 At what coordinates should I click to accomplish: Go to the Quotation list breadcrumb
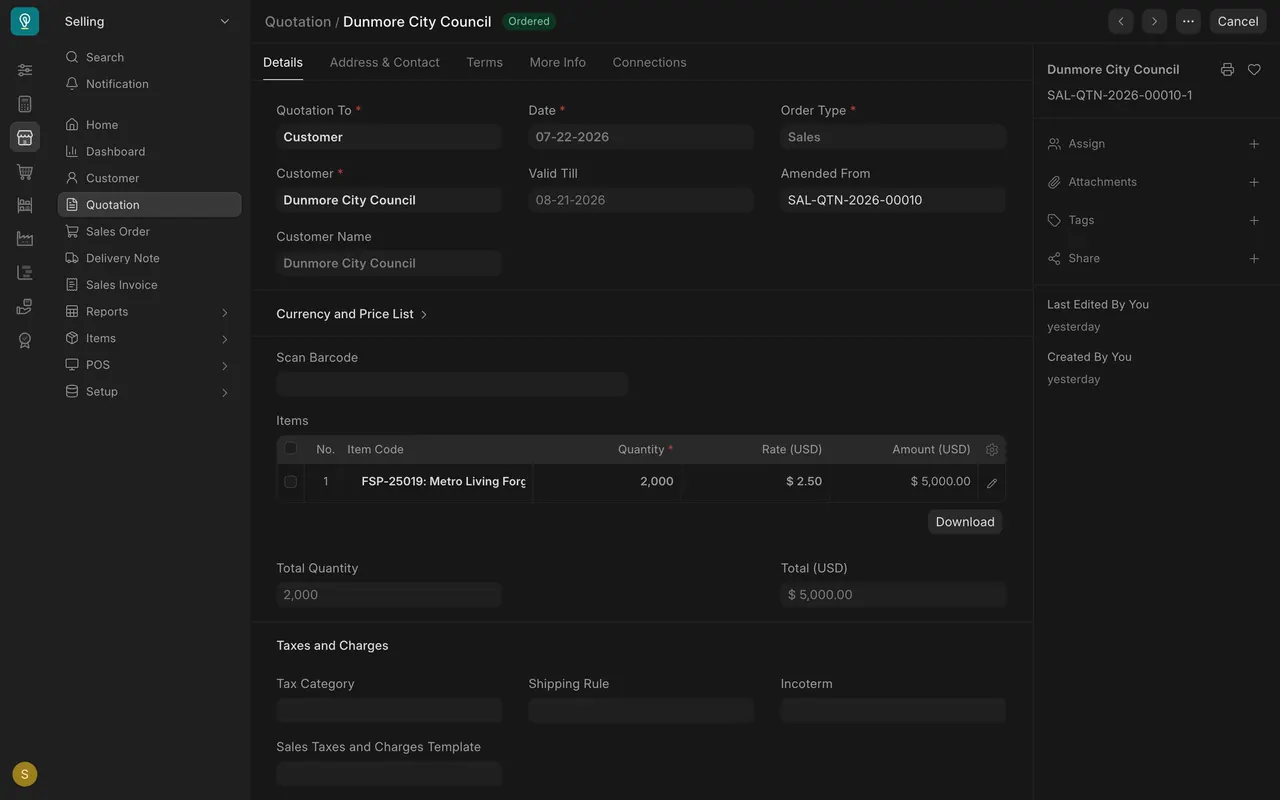[298, 21]
